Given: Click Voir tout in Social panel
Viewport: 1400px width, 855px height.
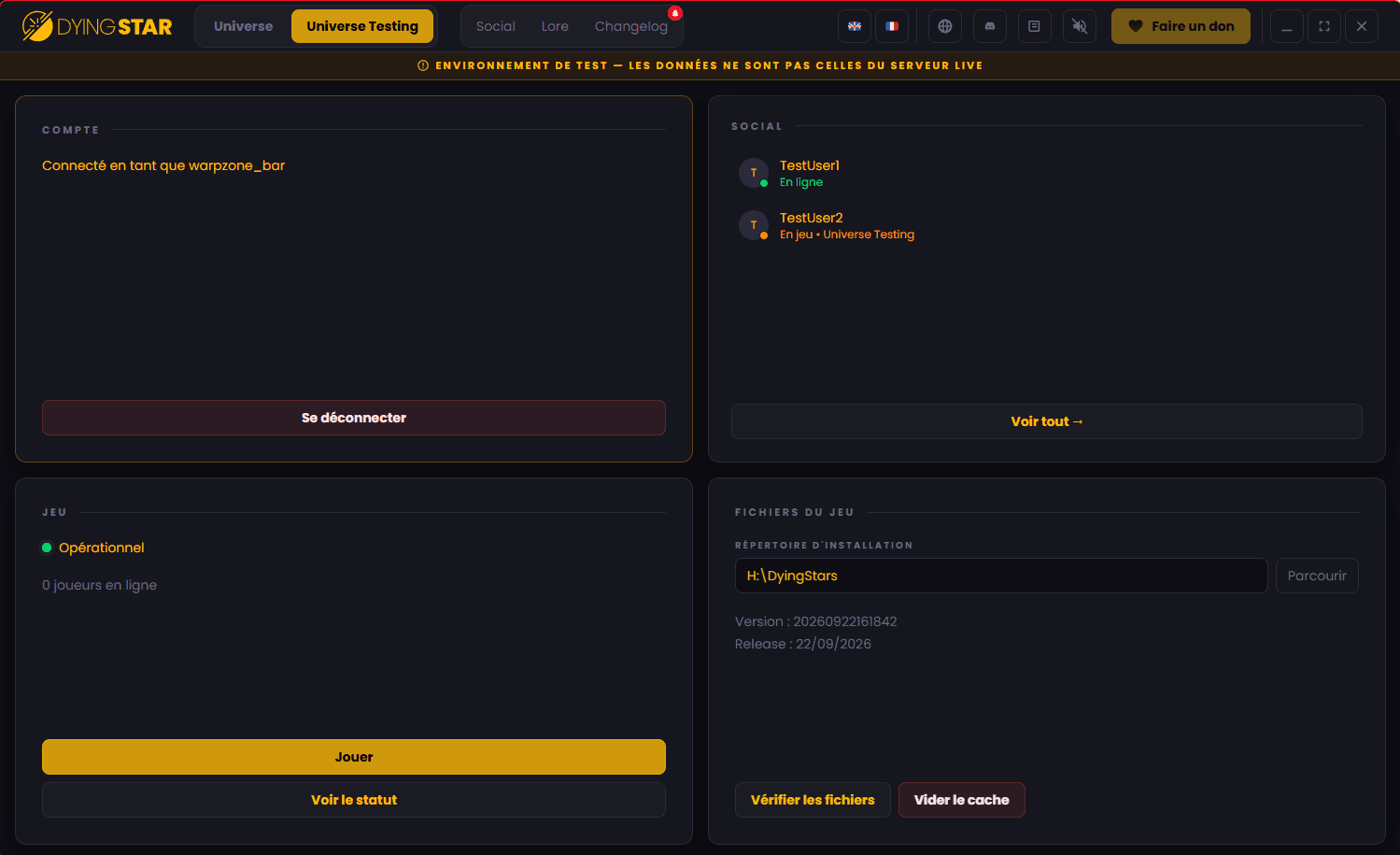Looking at the screenshot, I should tap(1047, 421).
